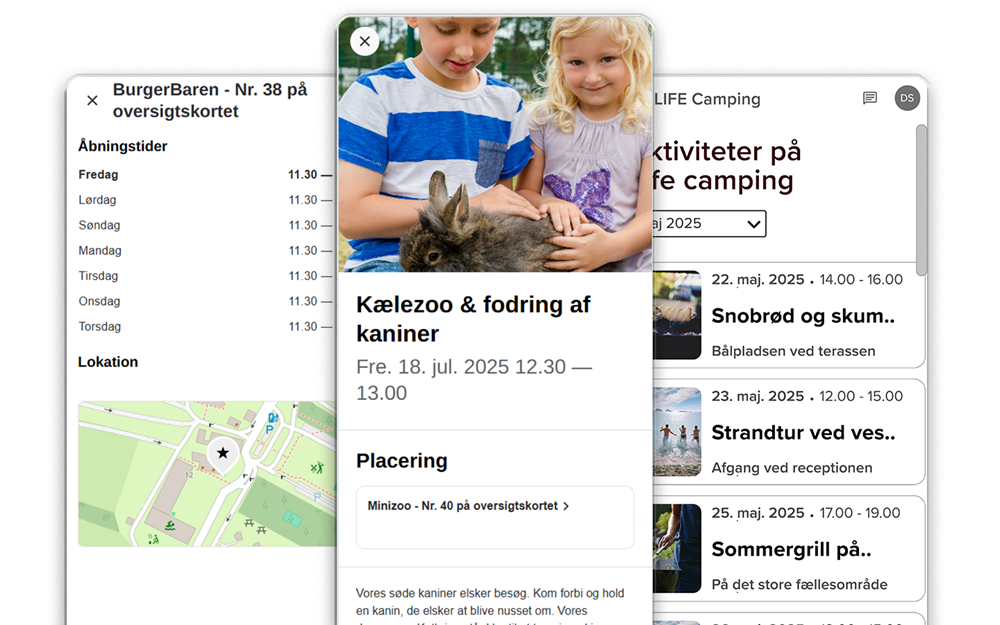Click the picnic table icon on map

click(249, 523)
